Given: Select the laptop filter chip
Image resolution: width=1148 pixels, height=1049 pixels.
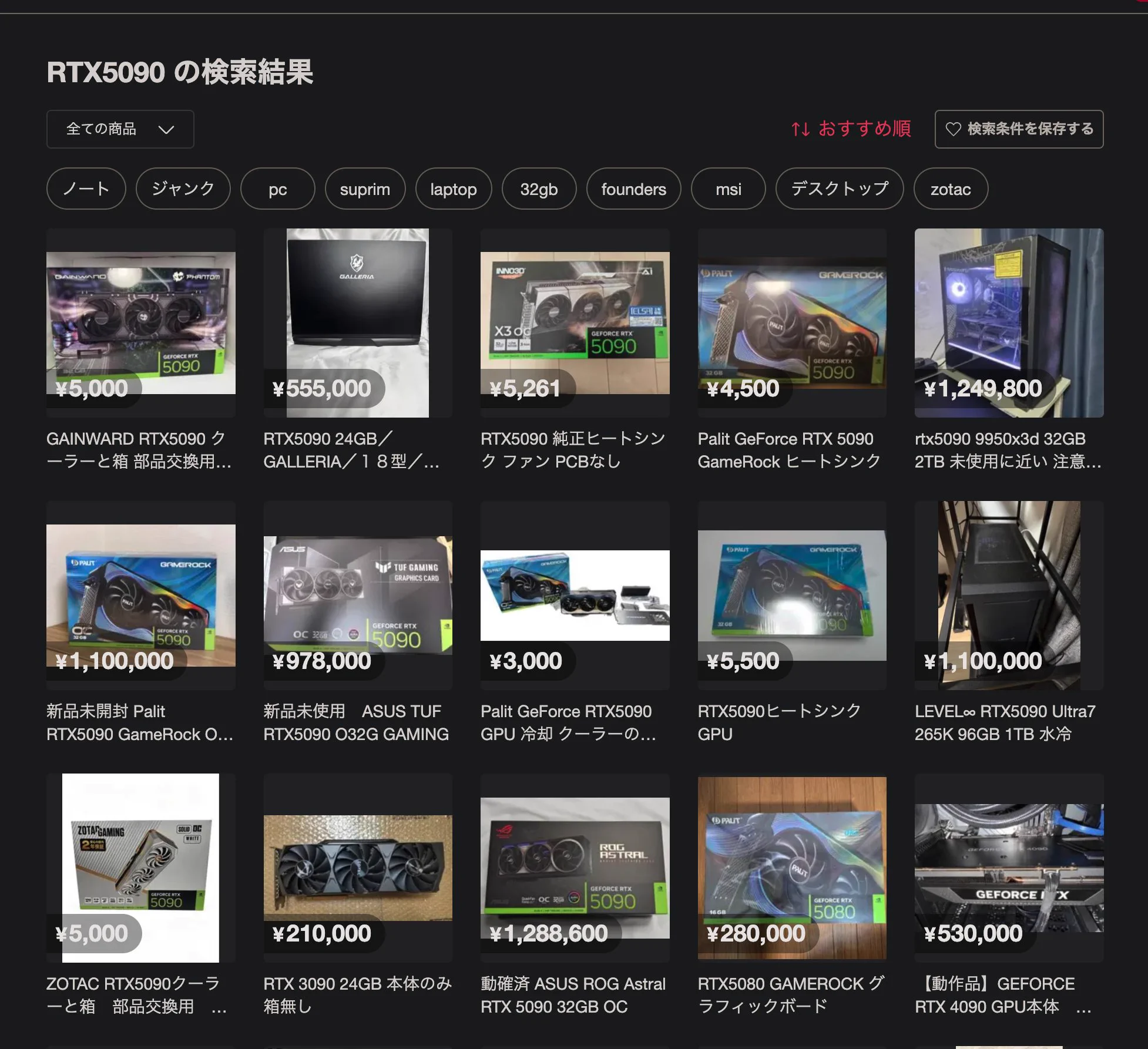Looking at the screenshot, I should tap(454, 189).
